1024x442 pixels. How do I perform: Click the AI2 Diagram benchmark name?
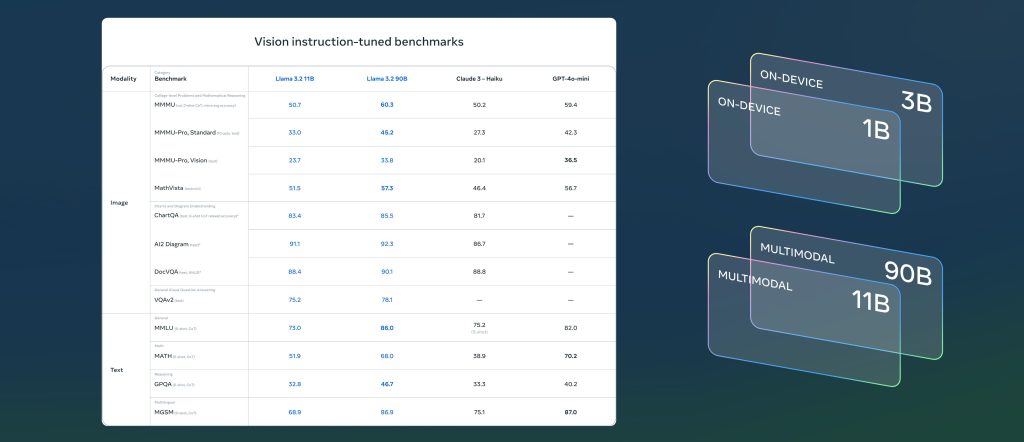(x=171, y=244)
